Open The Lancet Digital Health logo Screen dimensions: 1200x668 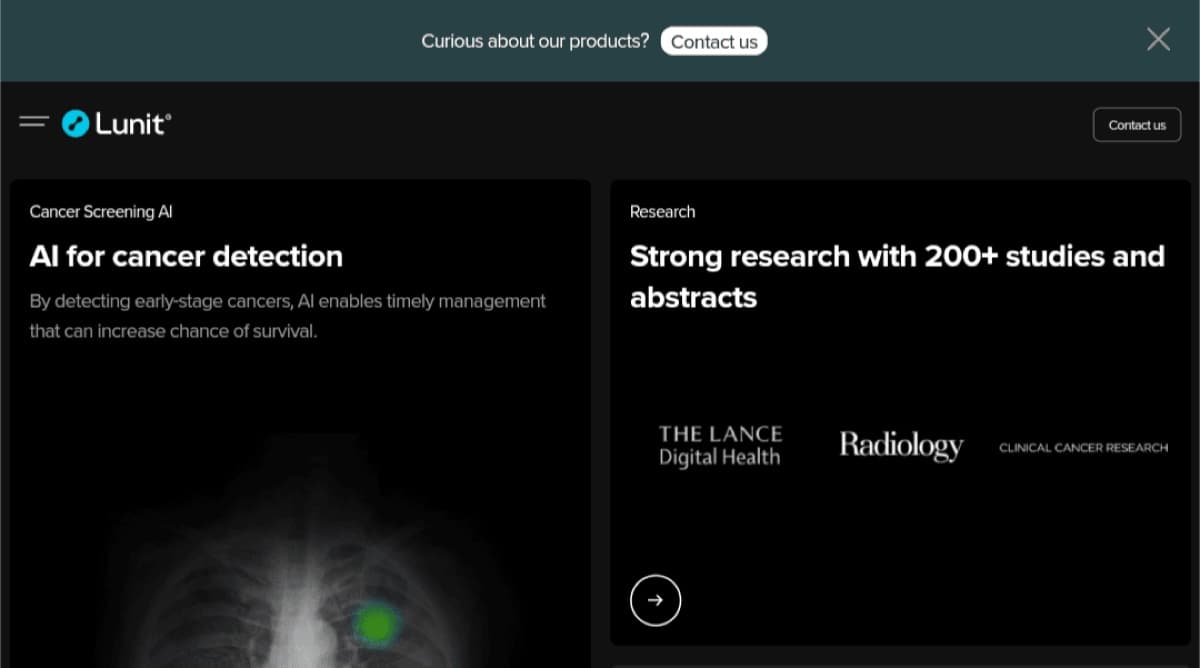coord(720,446)
